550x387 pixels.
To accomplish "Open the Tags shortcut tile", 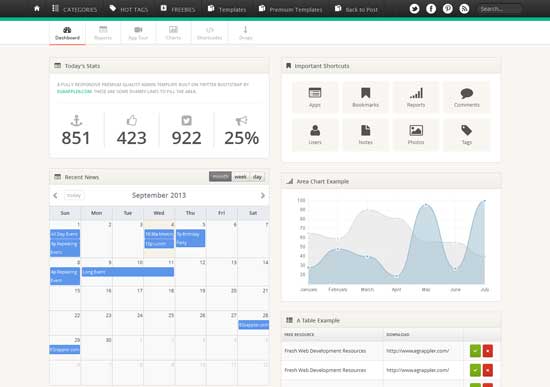I will tap(467, 135).
